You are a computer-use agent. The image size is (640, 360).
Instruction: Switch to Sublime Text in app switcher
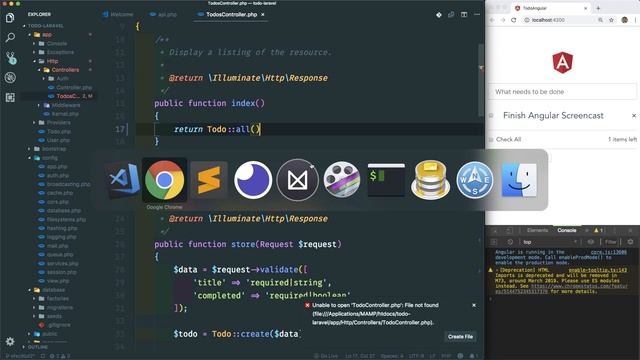coord(209,180)
